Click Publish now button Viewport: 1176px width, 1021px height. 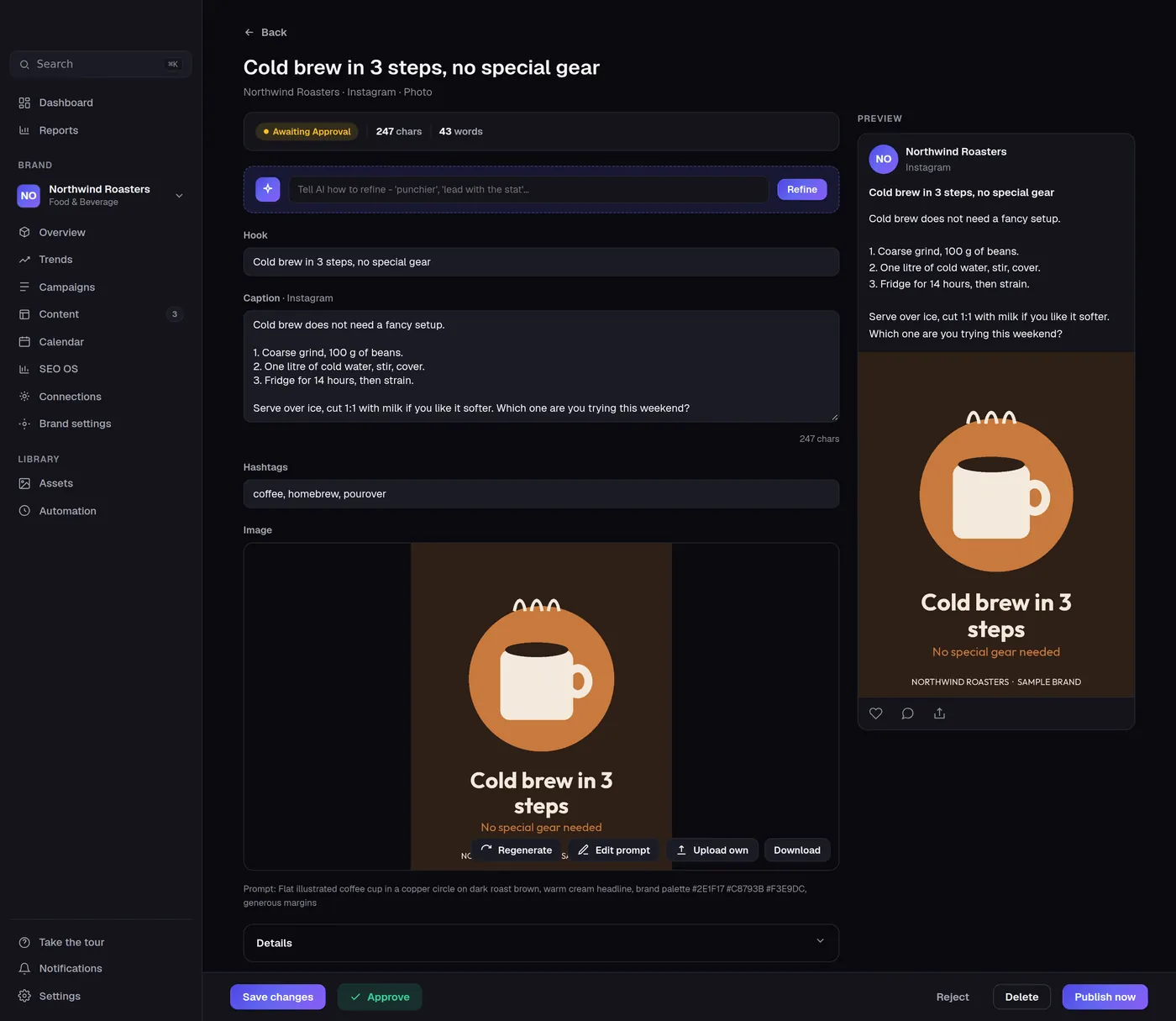[1105, 997]
